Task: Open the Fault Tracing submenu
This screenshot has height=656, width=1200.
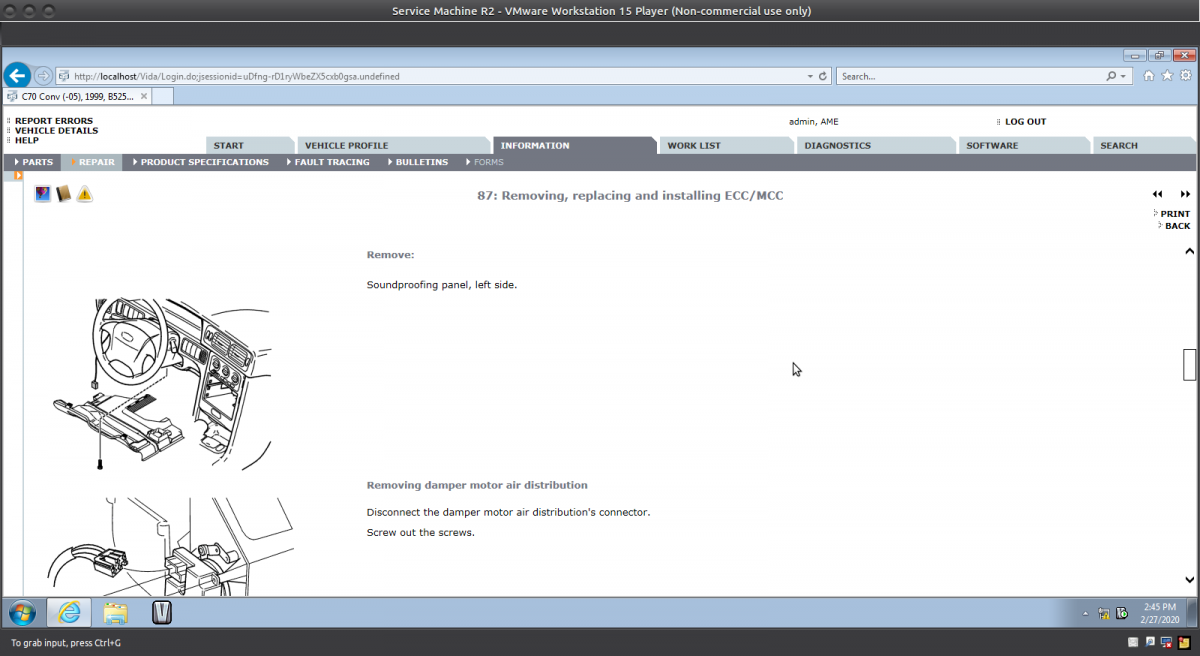Action: point(331,162)
